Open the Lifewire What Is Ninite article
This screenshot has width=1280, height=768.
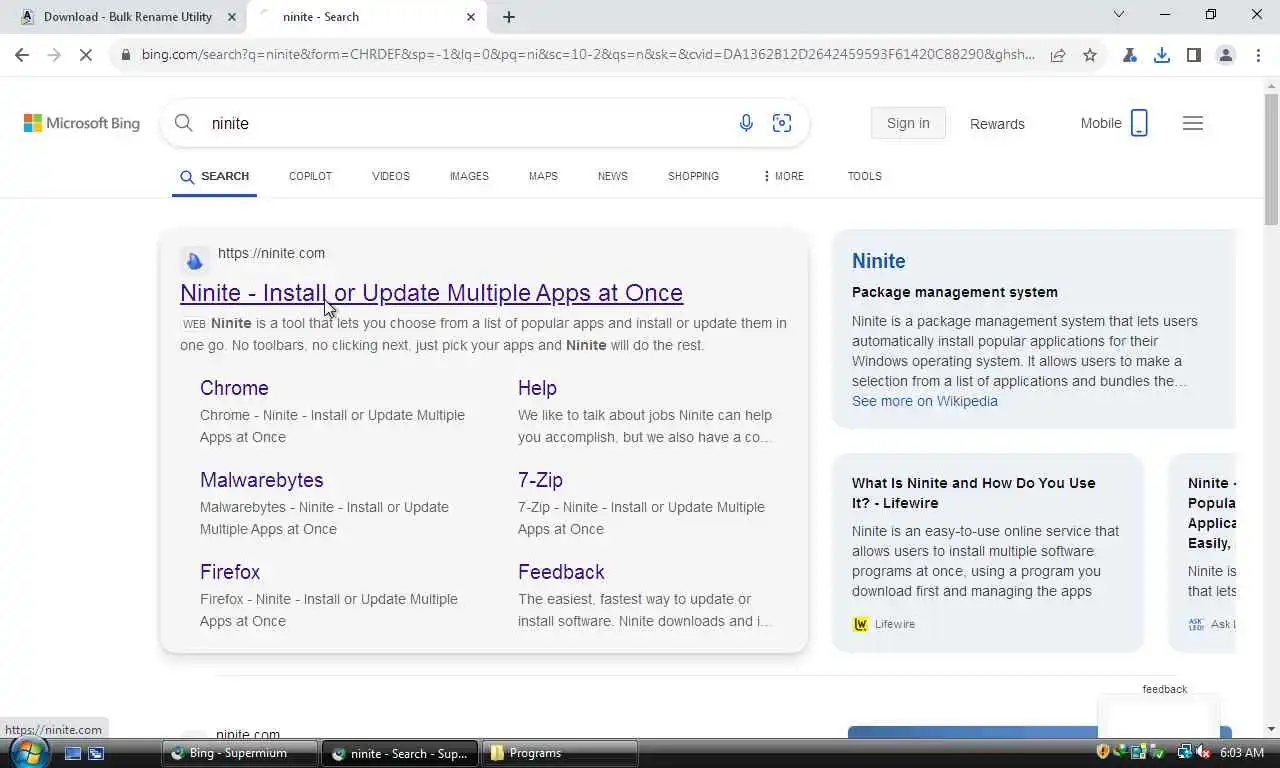click(974, 493)
